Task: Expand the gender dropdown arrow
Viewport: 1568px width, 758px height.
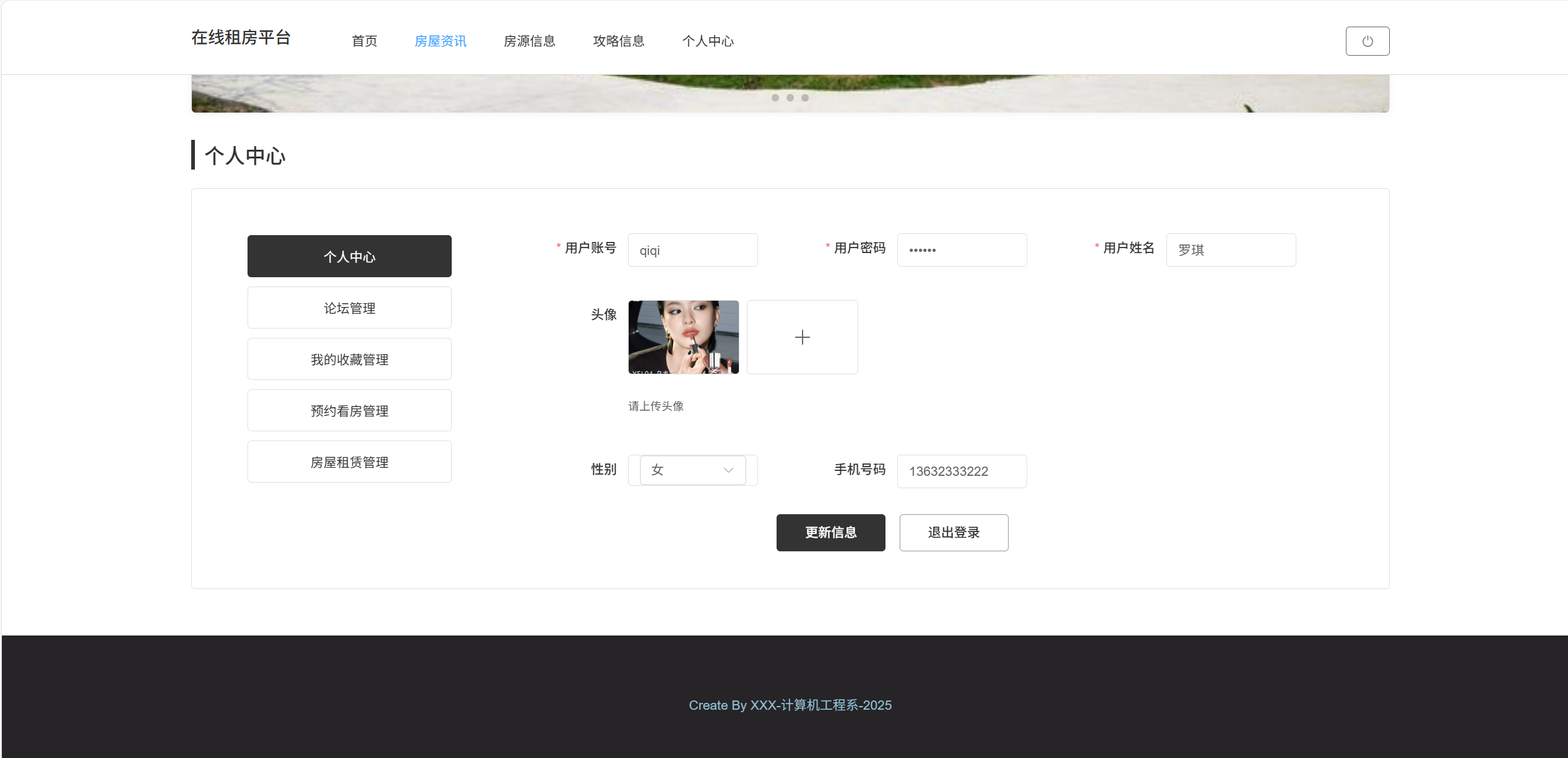Action: (728, 470)
